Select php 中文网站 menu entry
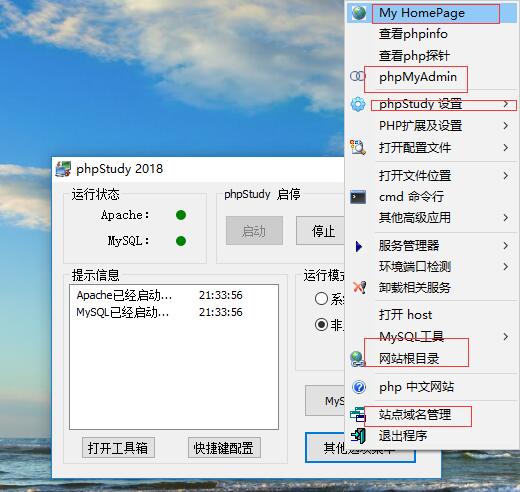Viewport: 520px width, 492px height. [x=432, y=387]
